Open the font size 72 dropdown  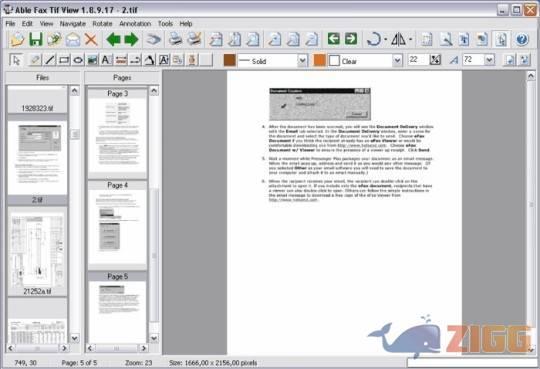coord(489,60)
